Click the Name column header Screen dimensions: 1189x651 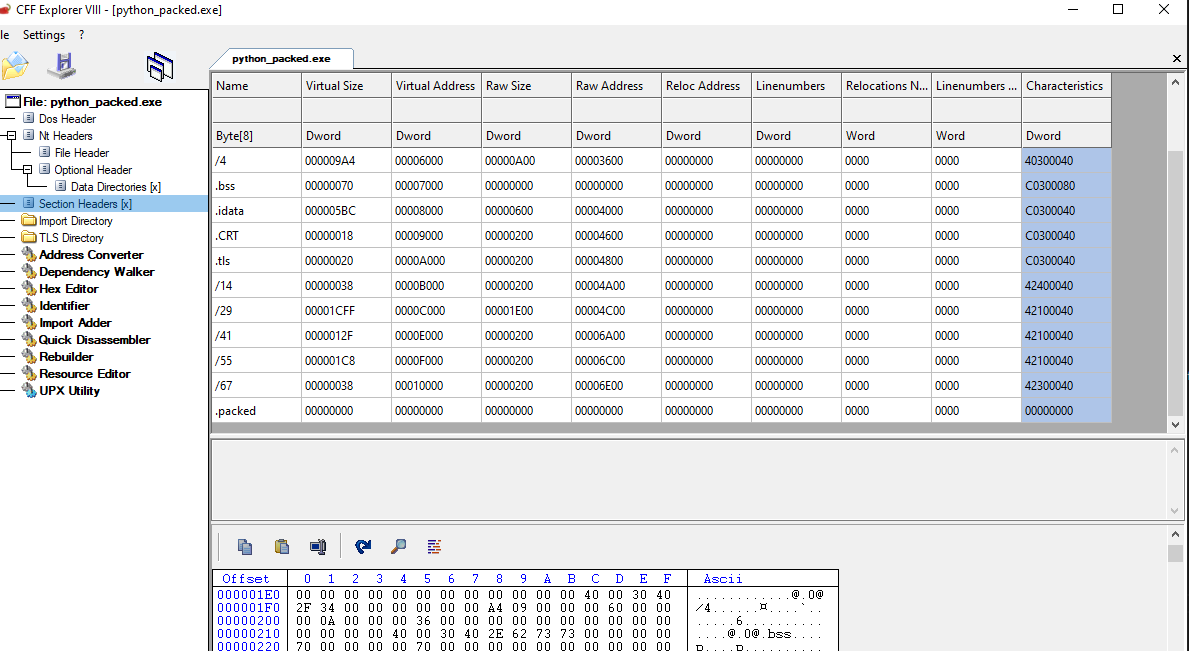tap(257, 86)
